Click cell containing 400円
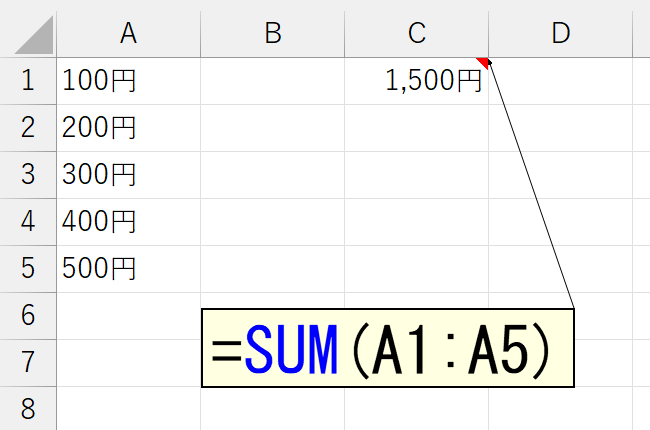Screen dimensions: 650x430 129,221
